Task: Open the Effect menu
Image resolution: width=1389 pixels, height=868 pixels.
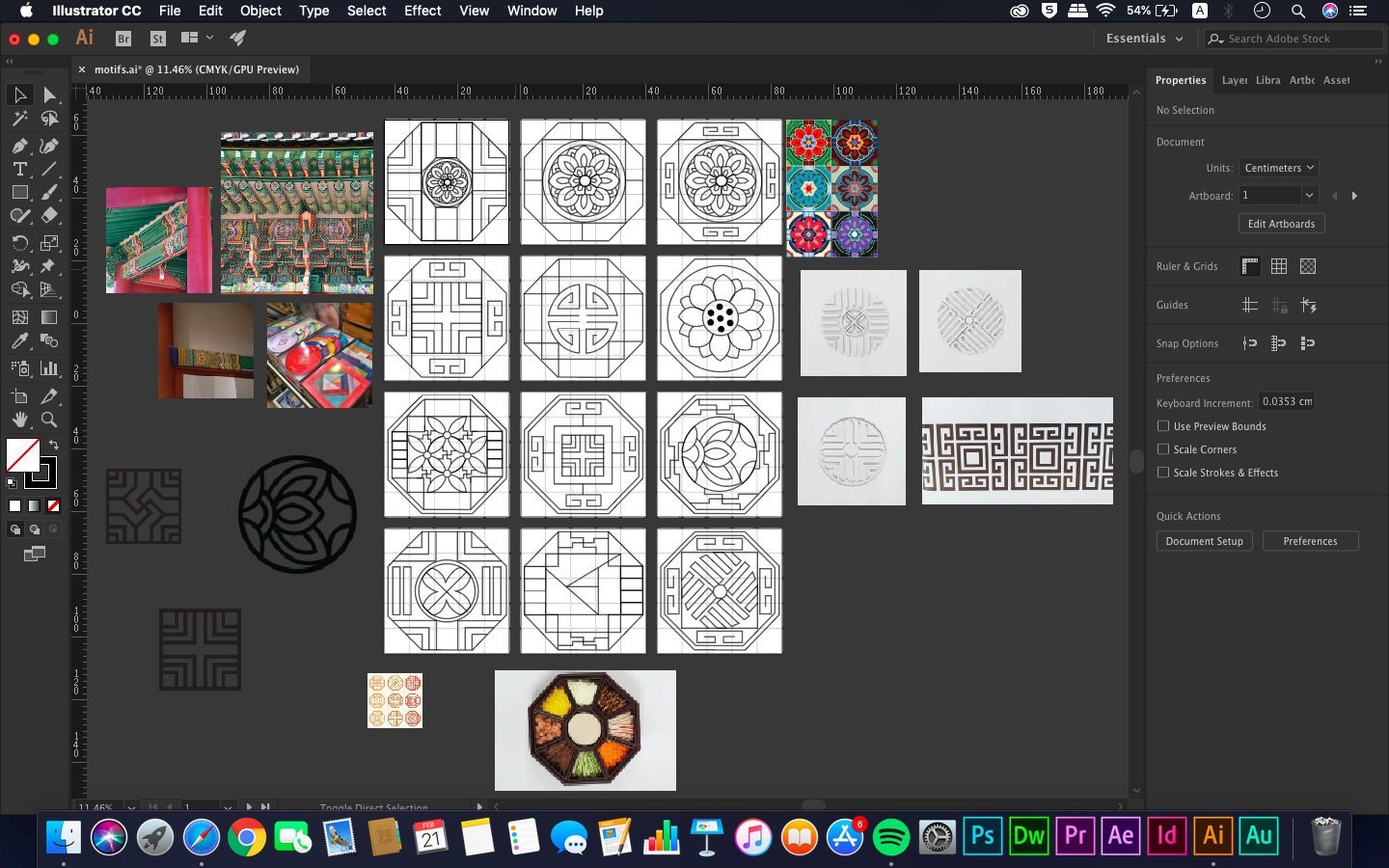Action: pos(422,11)
